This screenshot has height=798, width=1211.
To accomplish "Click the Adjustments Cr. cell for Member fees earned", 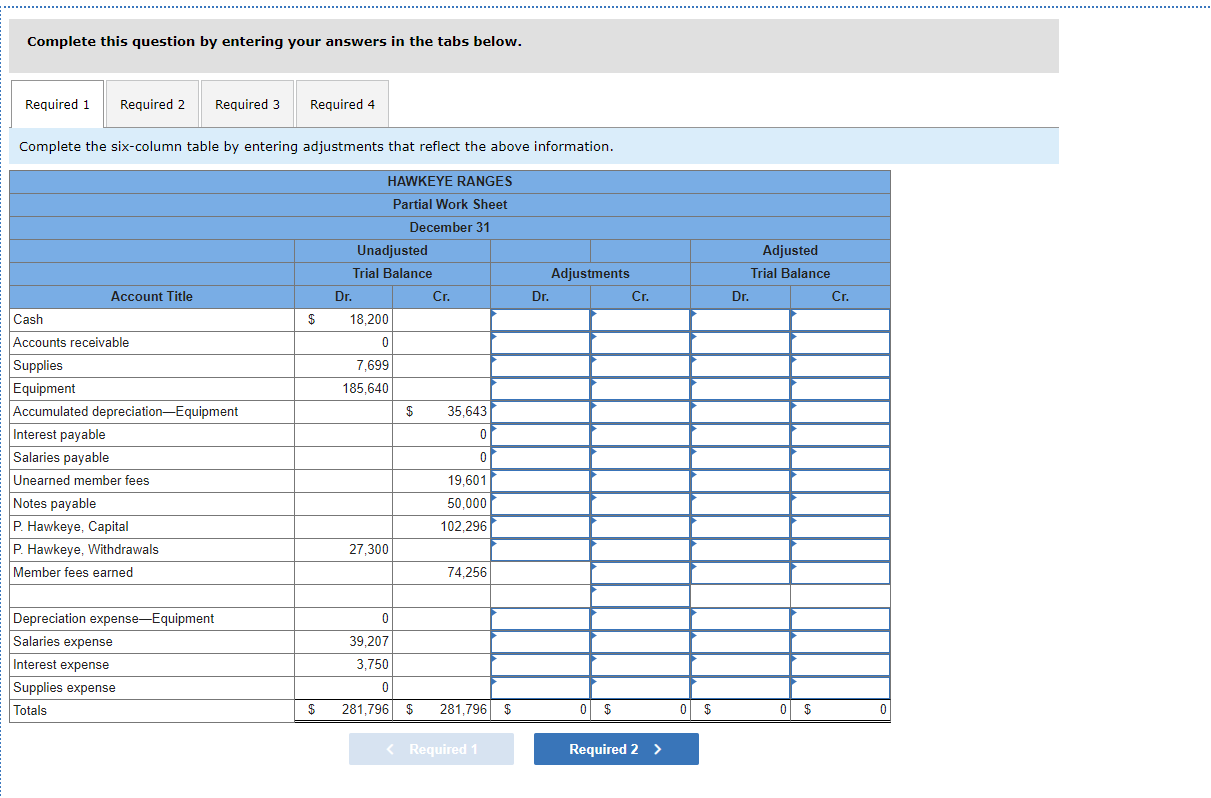I will coord(640,572).
